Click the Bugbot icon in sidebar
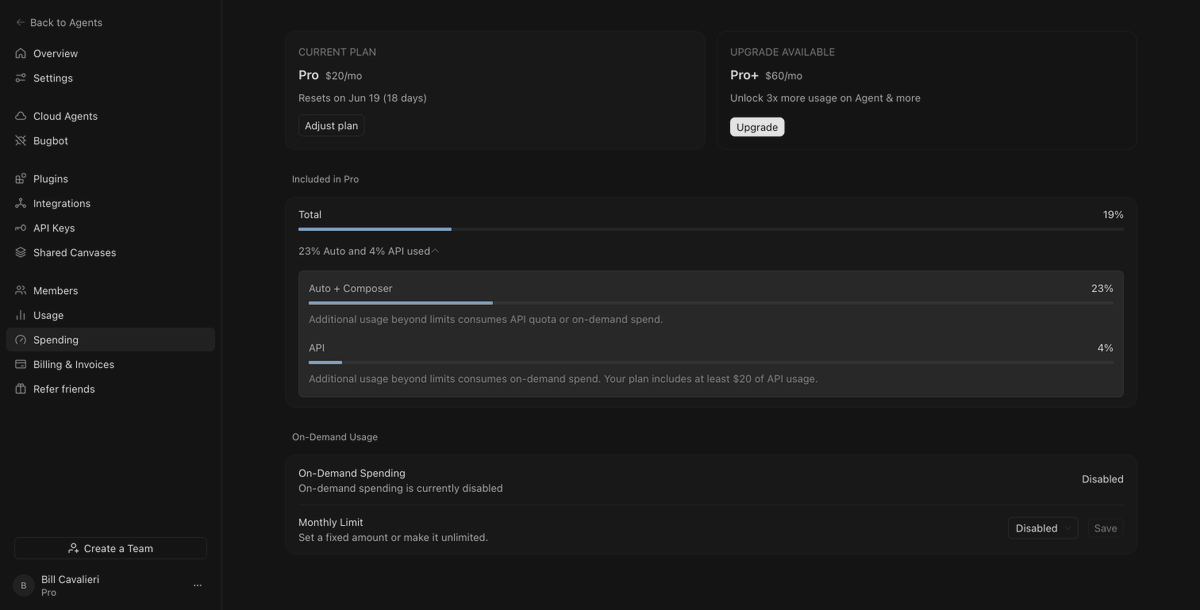1200x610 pixels. tap(20, 141)
